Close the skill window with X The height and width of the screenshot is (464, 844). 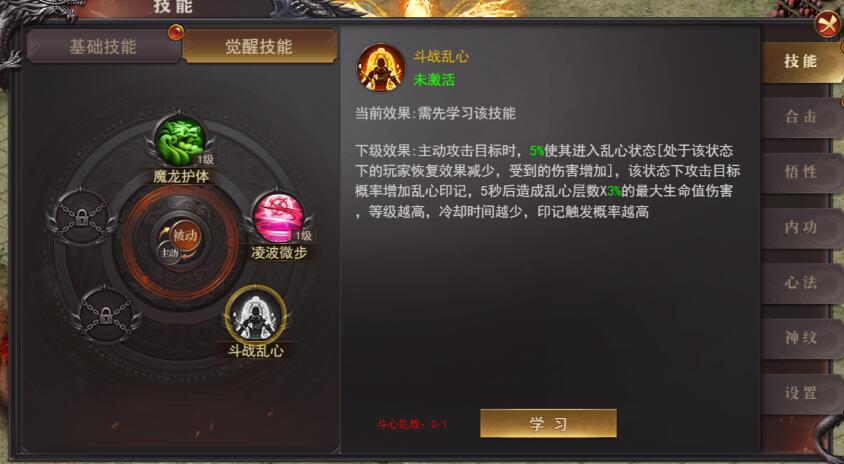click(x=827, y=24)
